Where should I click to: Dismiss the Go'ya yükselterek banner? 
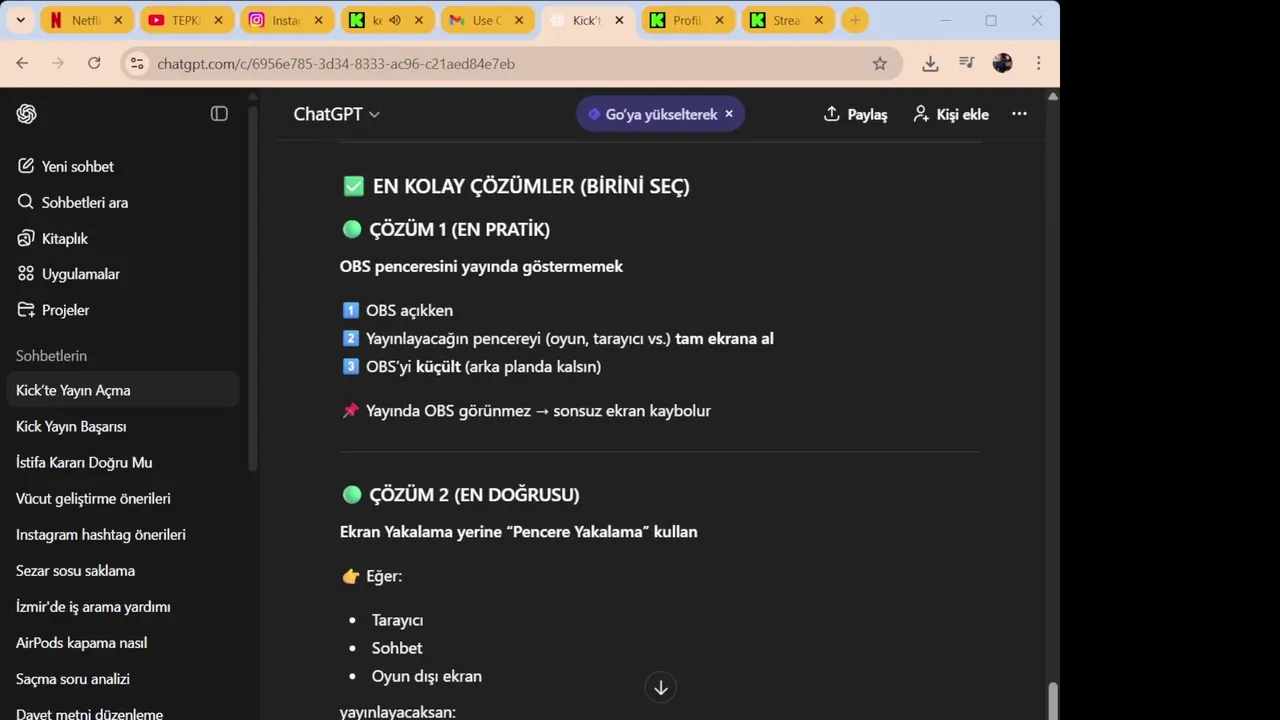click(729, 114)
